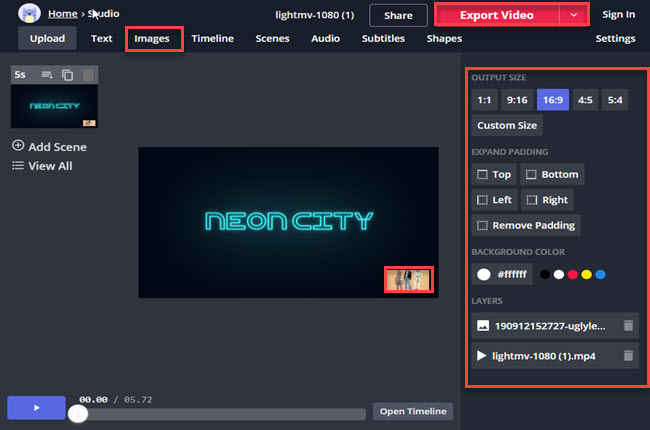Click the Add Scene label
Viewport: 650px width, 430px height.
pyautogui.click(x=58, y=147)
